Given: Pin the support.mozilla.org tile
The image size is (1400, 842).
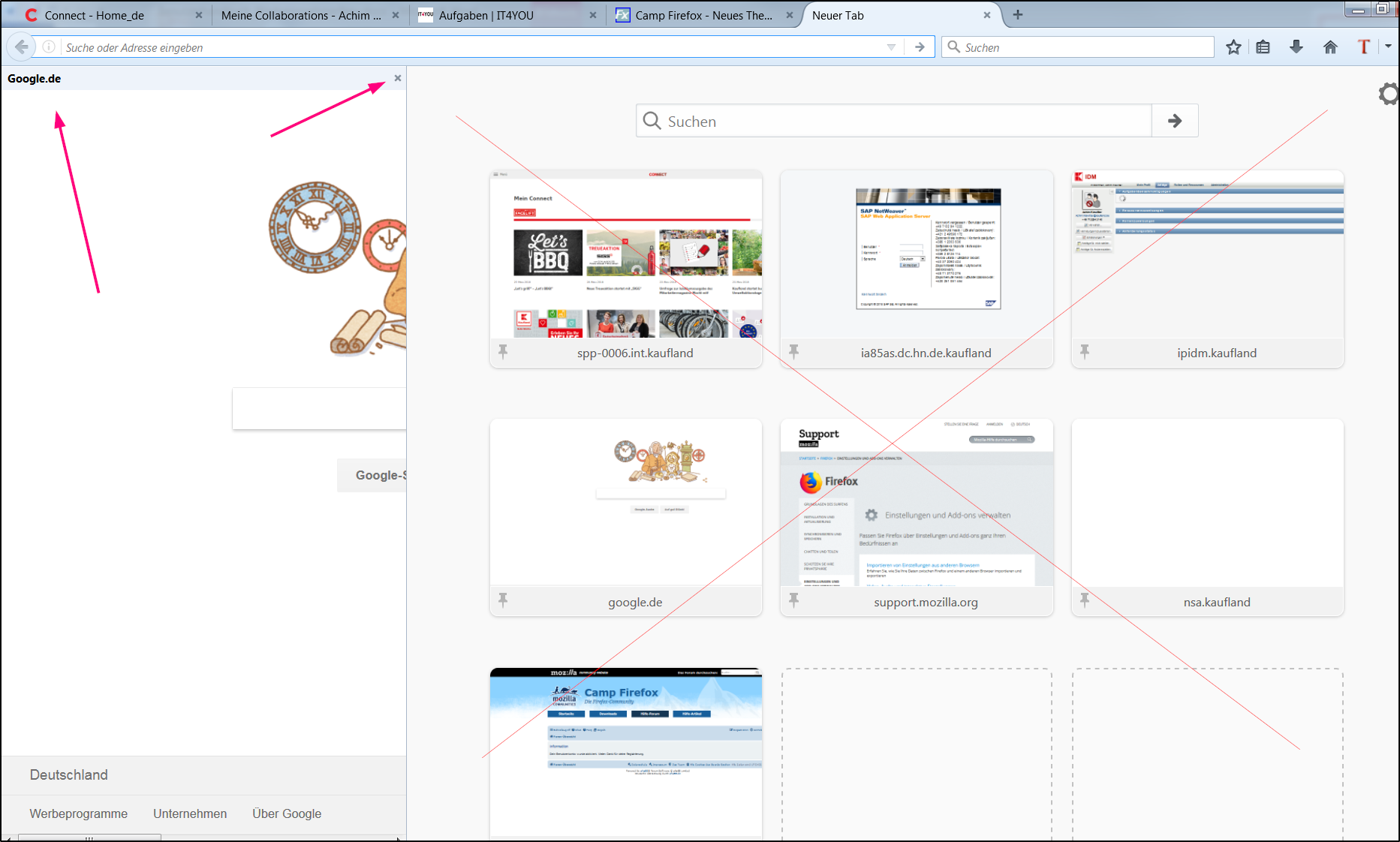Looking at the screenshot, I should 793,600.
